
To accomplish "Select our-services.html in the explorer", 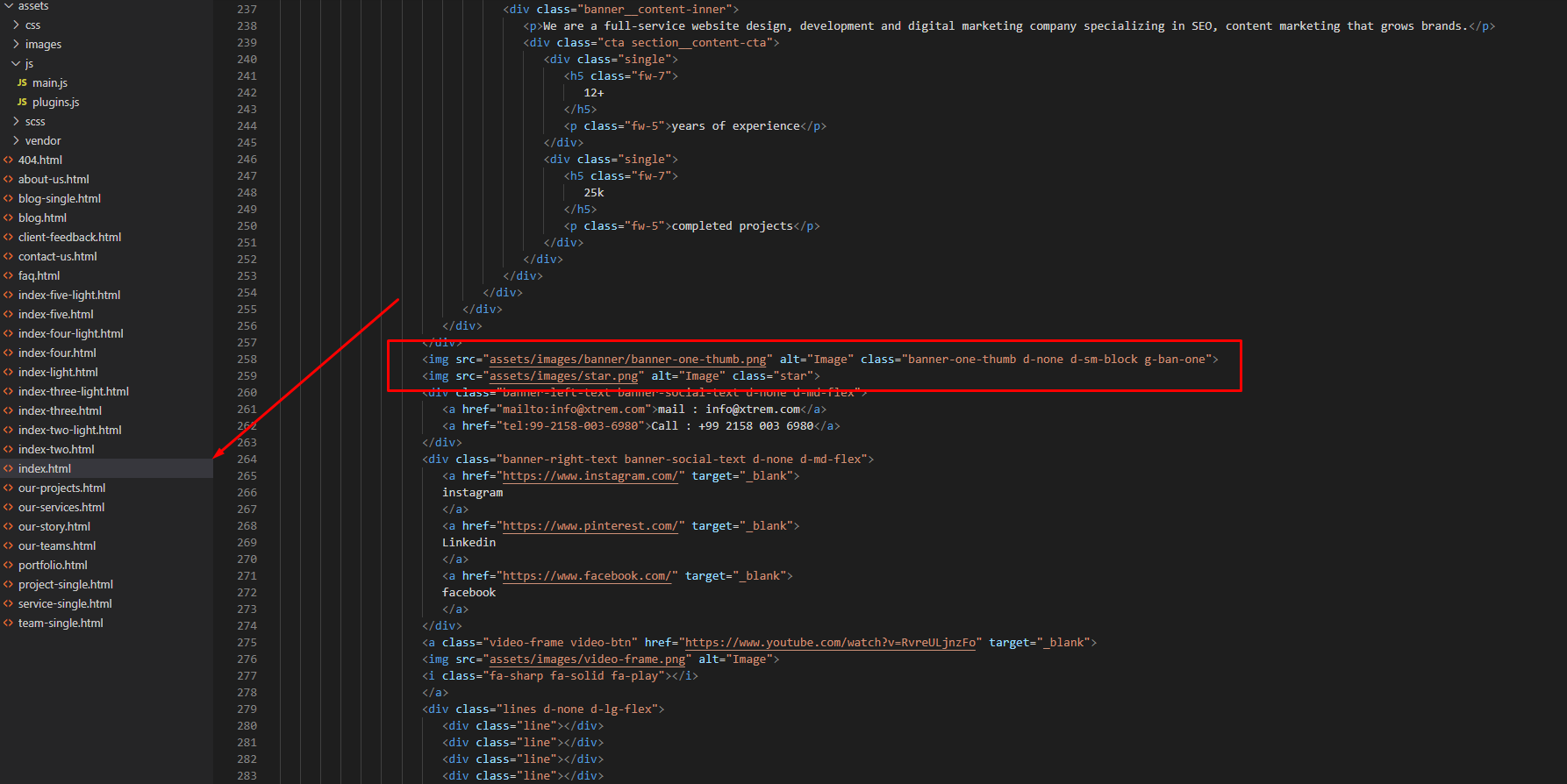I will (61, 507).
